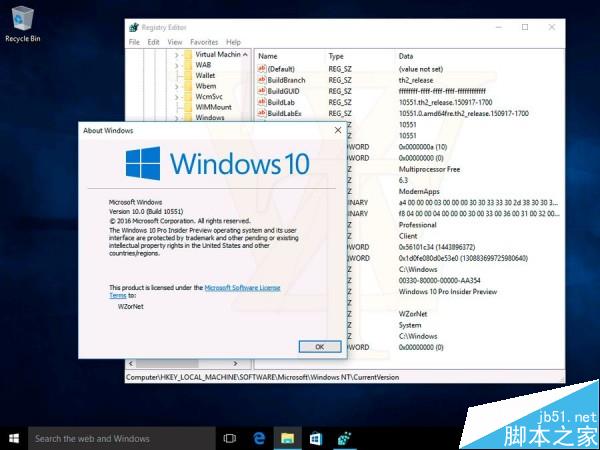Click OK in About Windows dialog
This screenshot has height=450, width=600.
point(320,347)
